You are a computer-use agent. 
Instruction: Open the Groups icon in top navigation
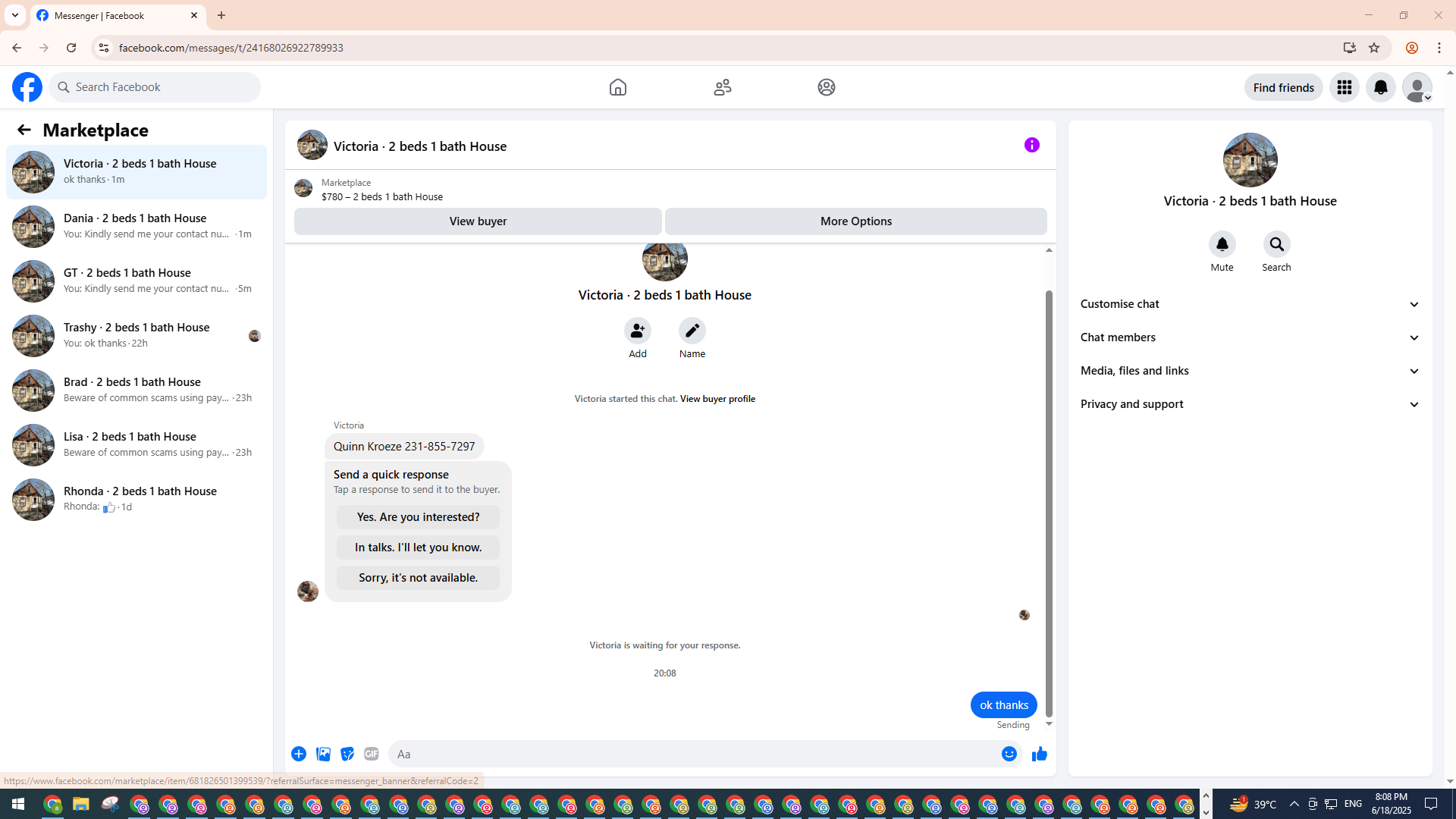coord(827,87)
